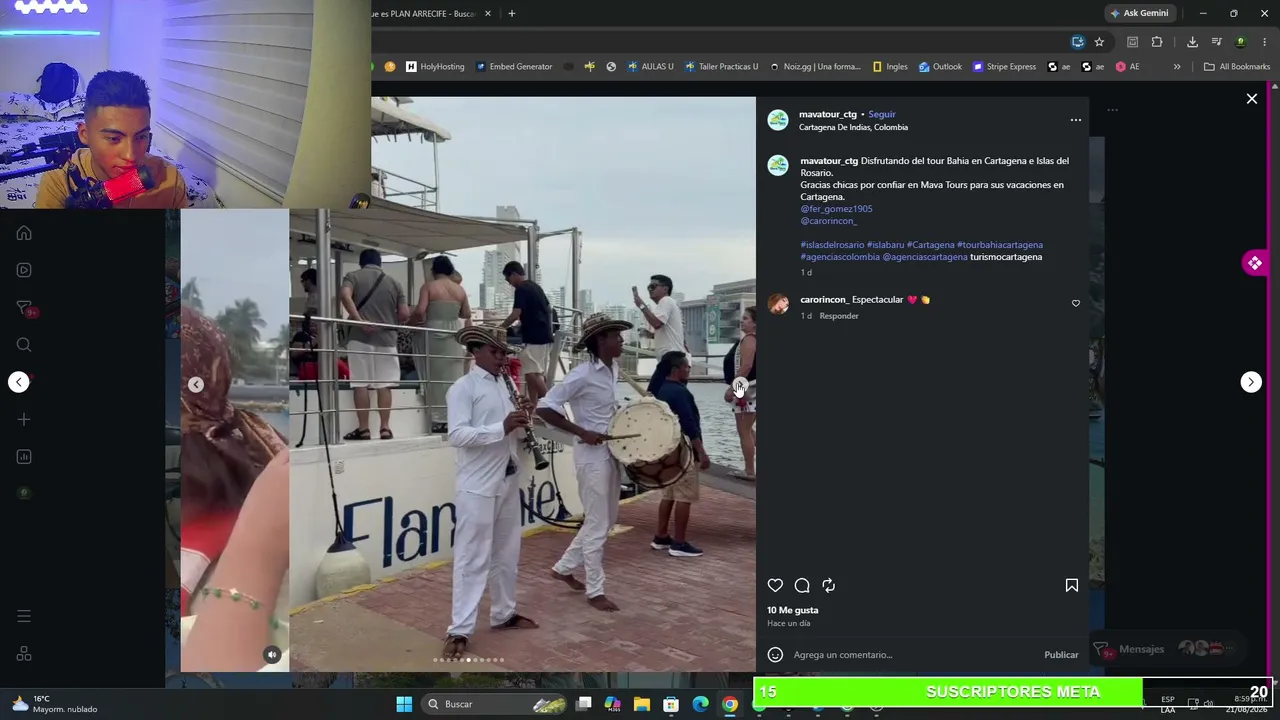Open hashtag #islabaru

885,245
